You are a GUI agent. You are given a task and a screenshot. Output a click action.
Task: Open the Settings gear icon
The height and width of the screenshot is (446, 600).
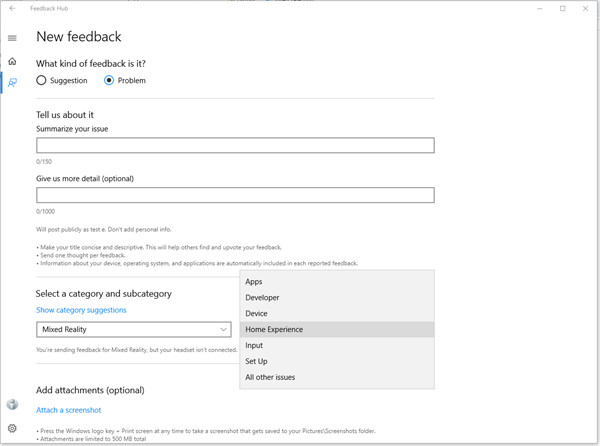click(12, 429)
